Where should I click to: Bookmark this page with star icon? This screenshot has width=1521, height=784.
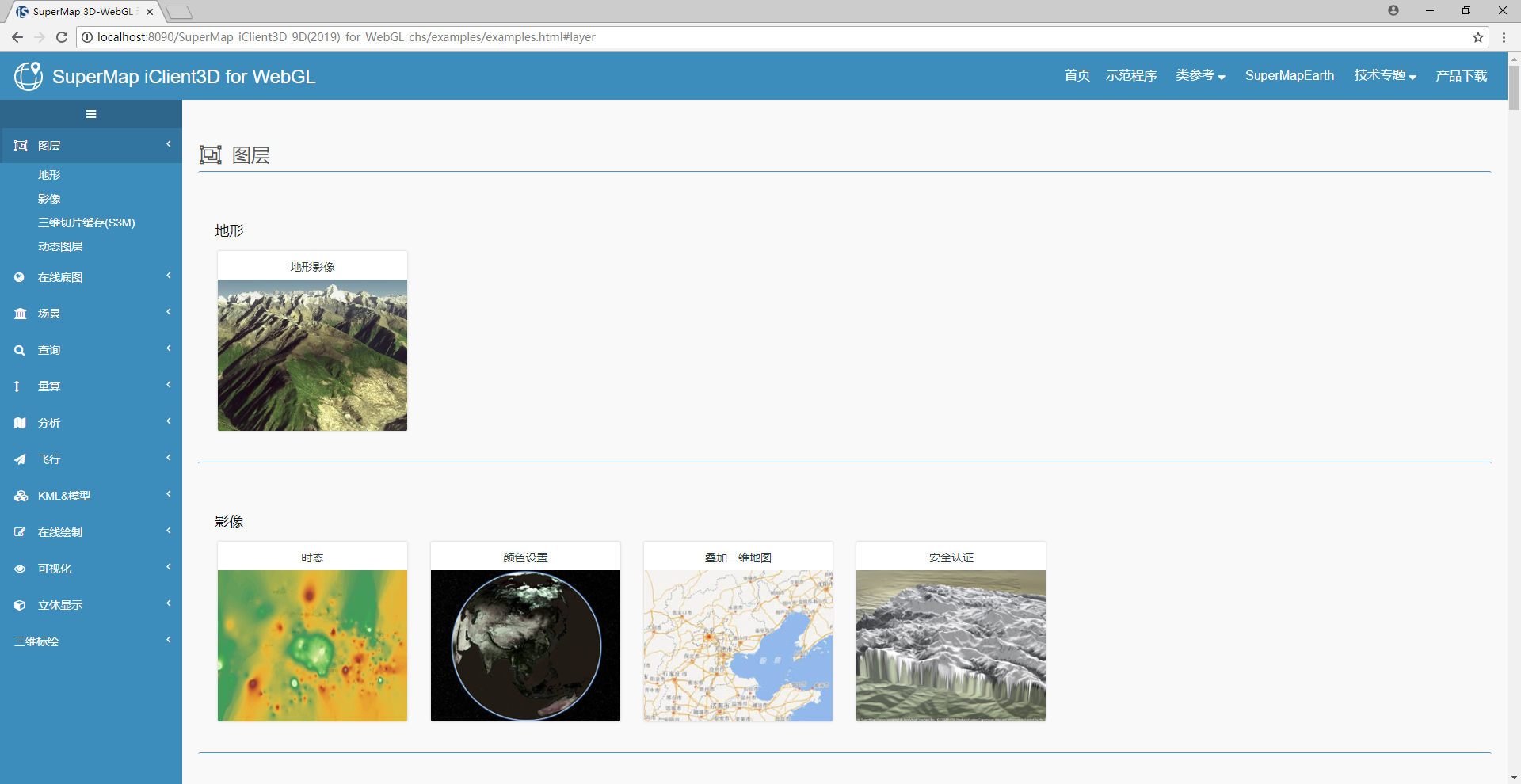[x=1478, y=37]
